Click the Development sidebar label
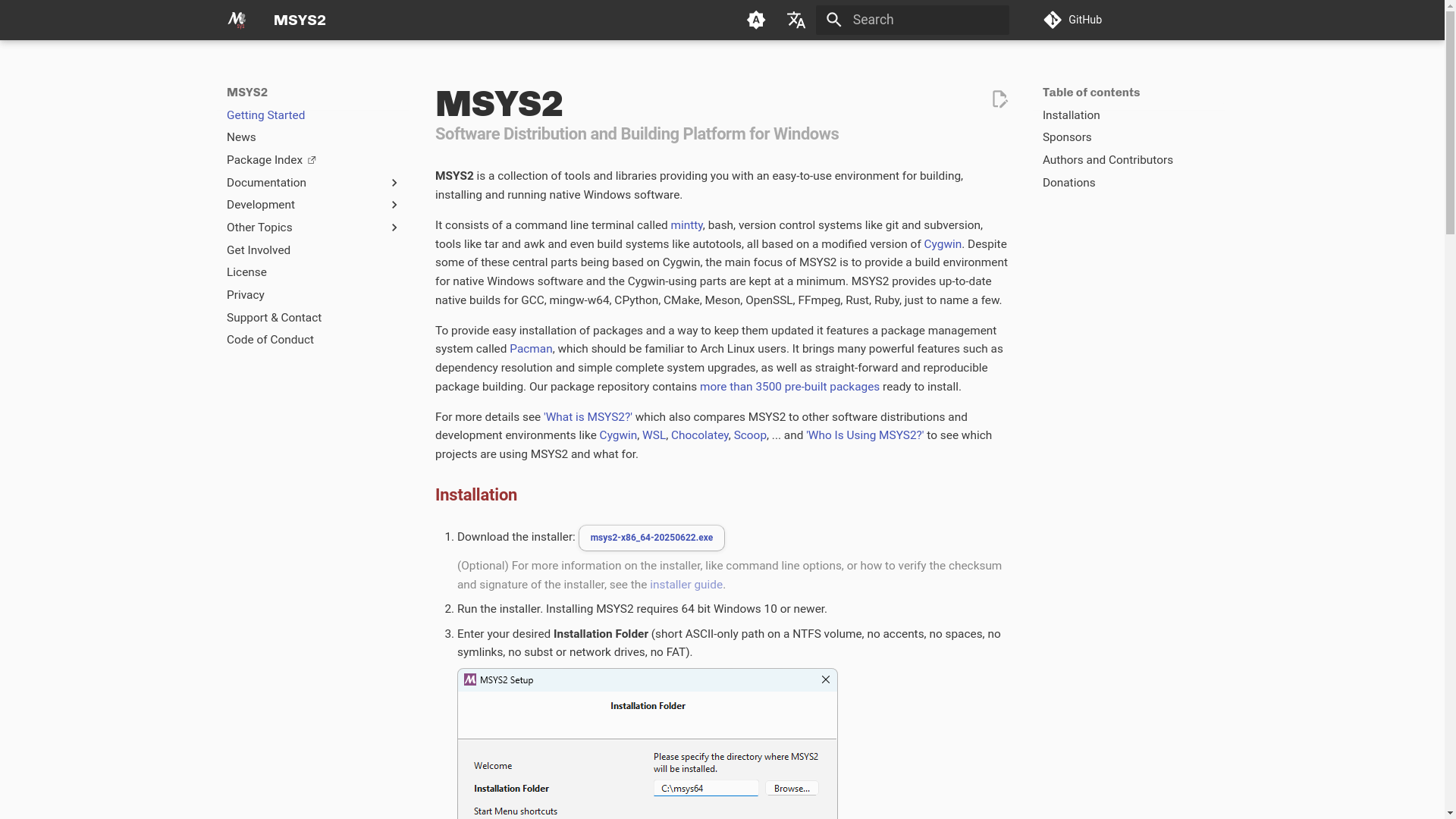 pos(261,205)
